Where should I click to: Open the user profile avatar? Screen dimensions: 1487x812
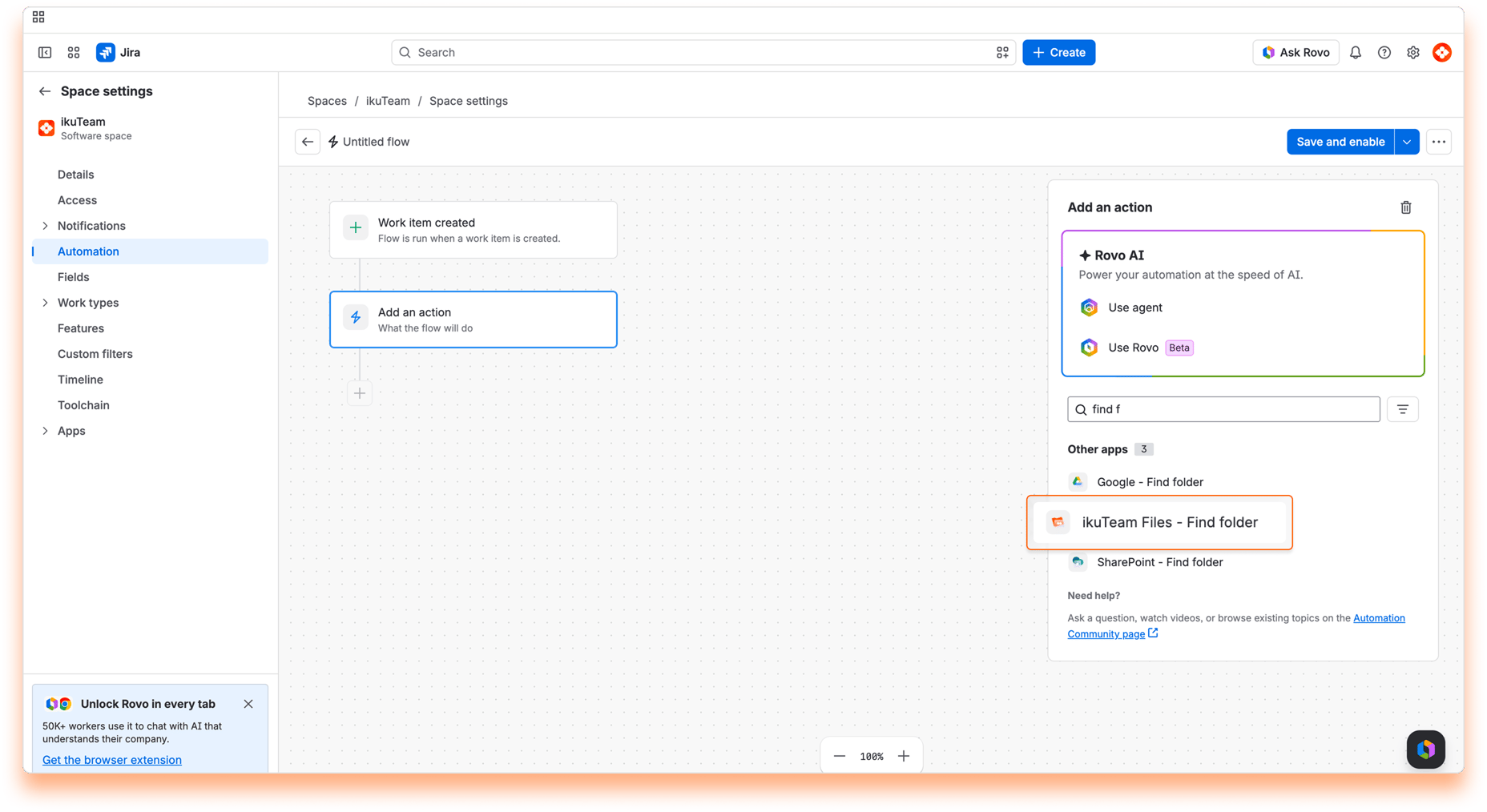coord(1442,53)
